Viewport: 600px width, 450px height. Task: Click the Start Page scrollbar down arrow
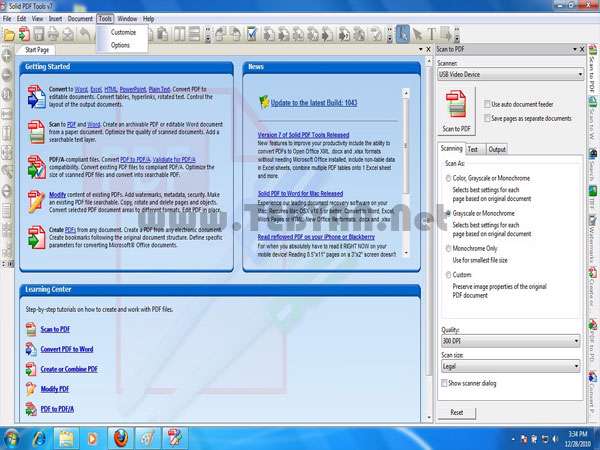tap(429, 417)
